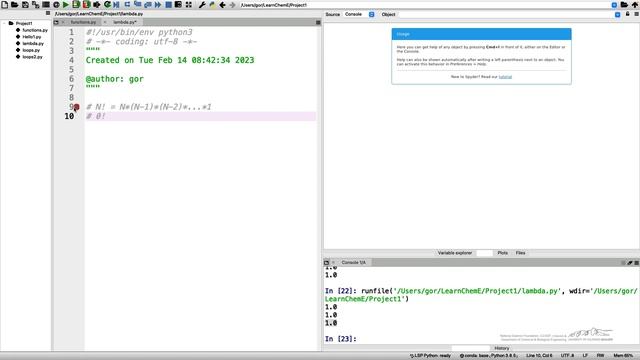Open the editor pane options menu
Screen dimensions: 640x360
(x=318, y=22)
